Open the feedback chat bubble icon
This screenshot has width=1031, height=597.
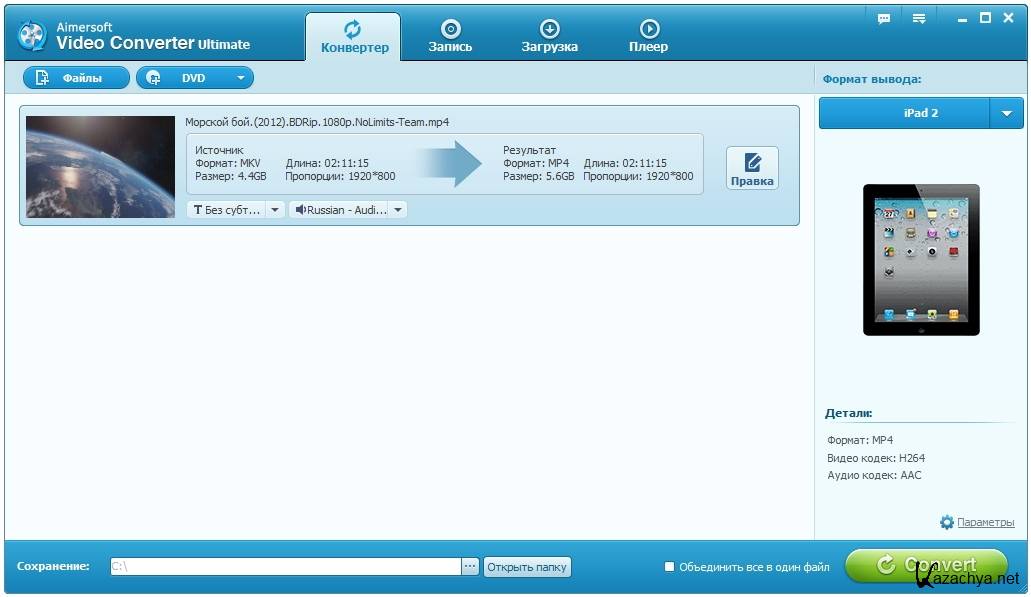pos(884,19)
